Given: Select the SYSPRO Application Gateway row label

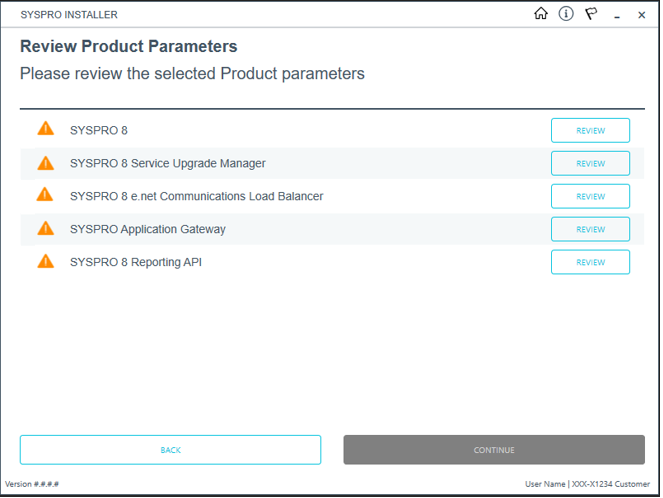Looking at the screenshot, I should click(x=147, y=229).
